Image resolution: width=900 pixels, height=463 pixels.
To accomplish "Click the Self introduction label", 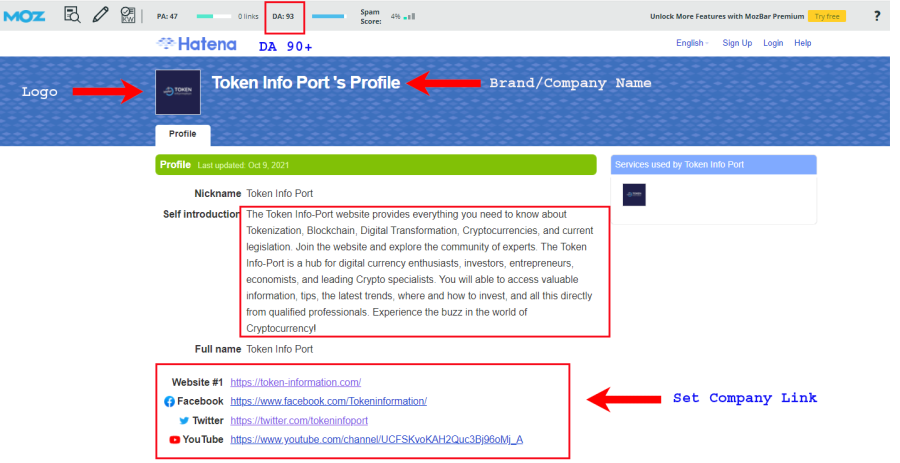I will click(x=201, y=215).
